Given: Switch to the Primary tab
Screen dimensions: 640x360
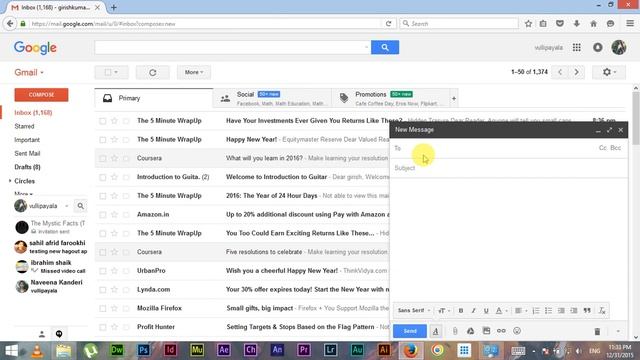Looking at the screenshot, I should [154, 98].
